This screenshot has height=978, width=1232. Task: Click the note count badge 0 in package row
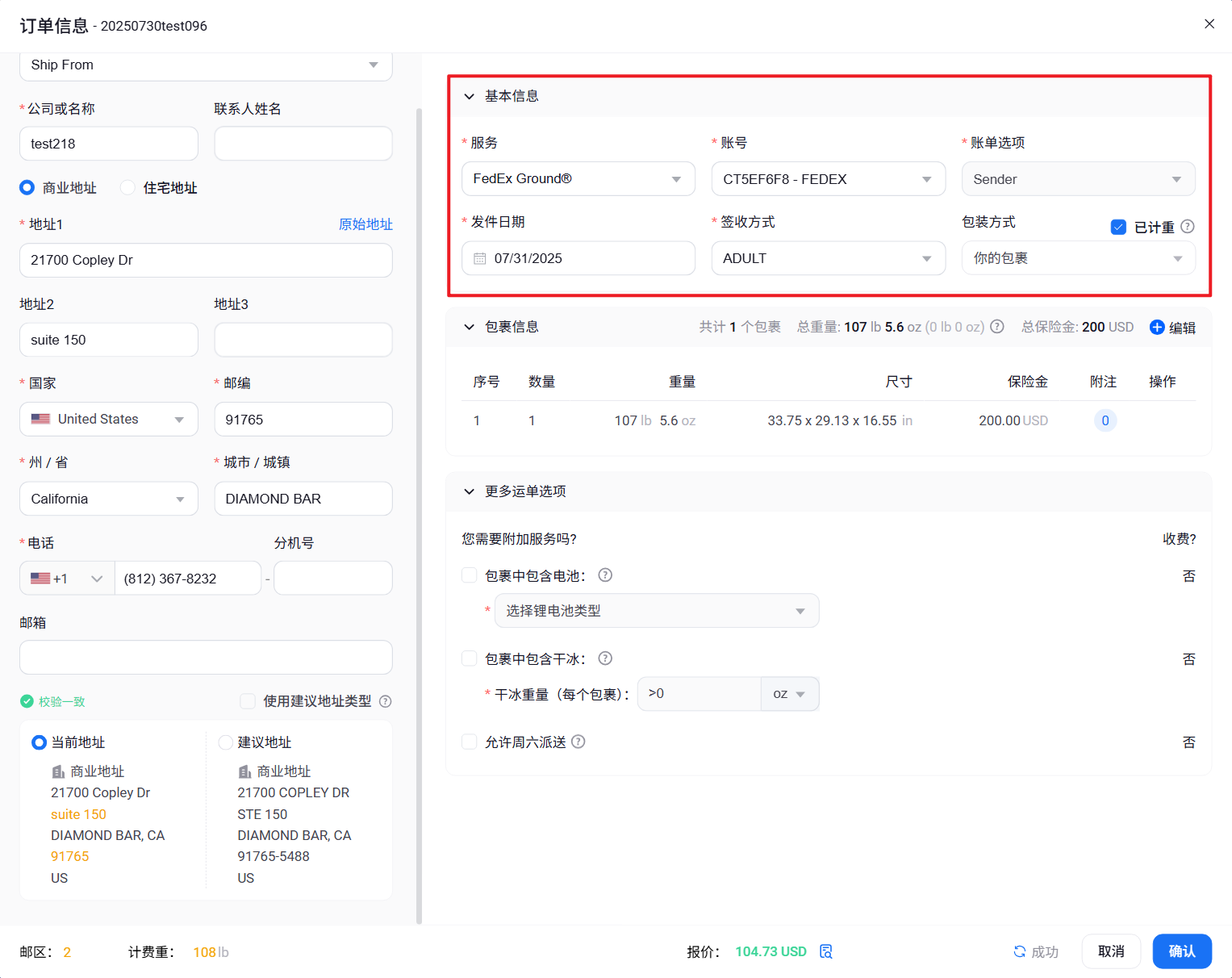pyautogui.click(x=1105, y=420)
